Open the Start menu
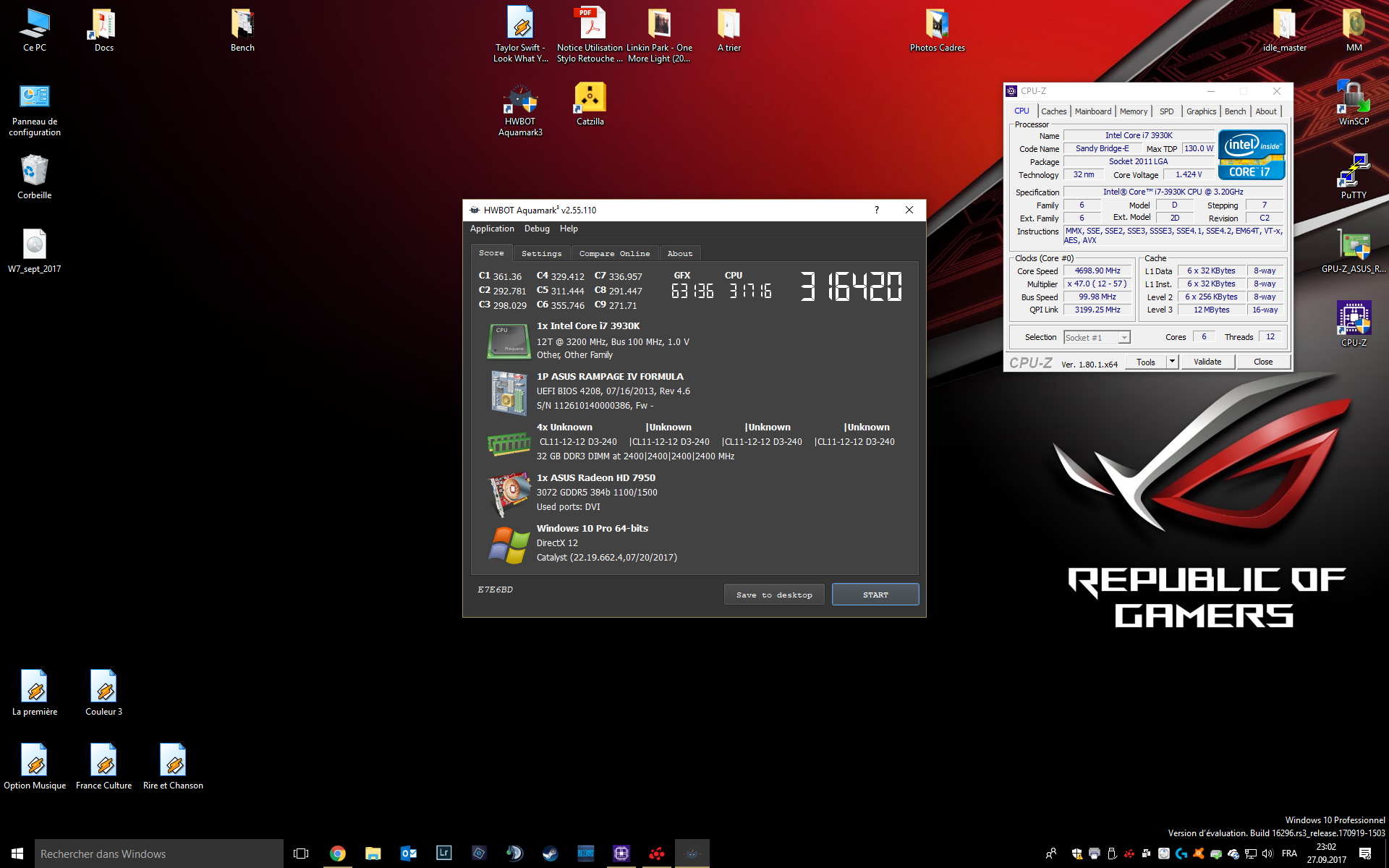The height and width of the screenshot is (868, 1389). pyautogui.click(x=17, y=854)
